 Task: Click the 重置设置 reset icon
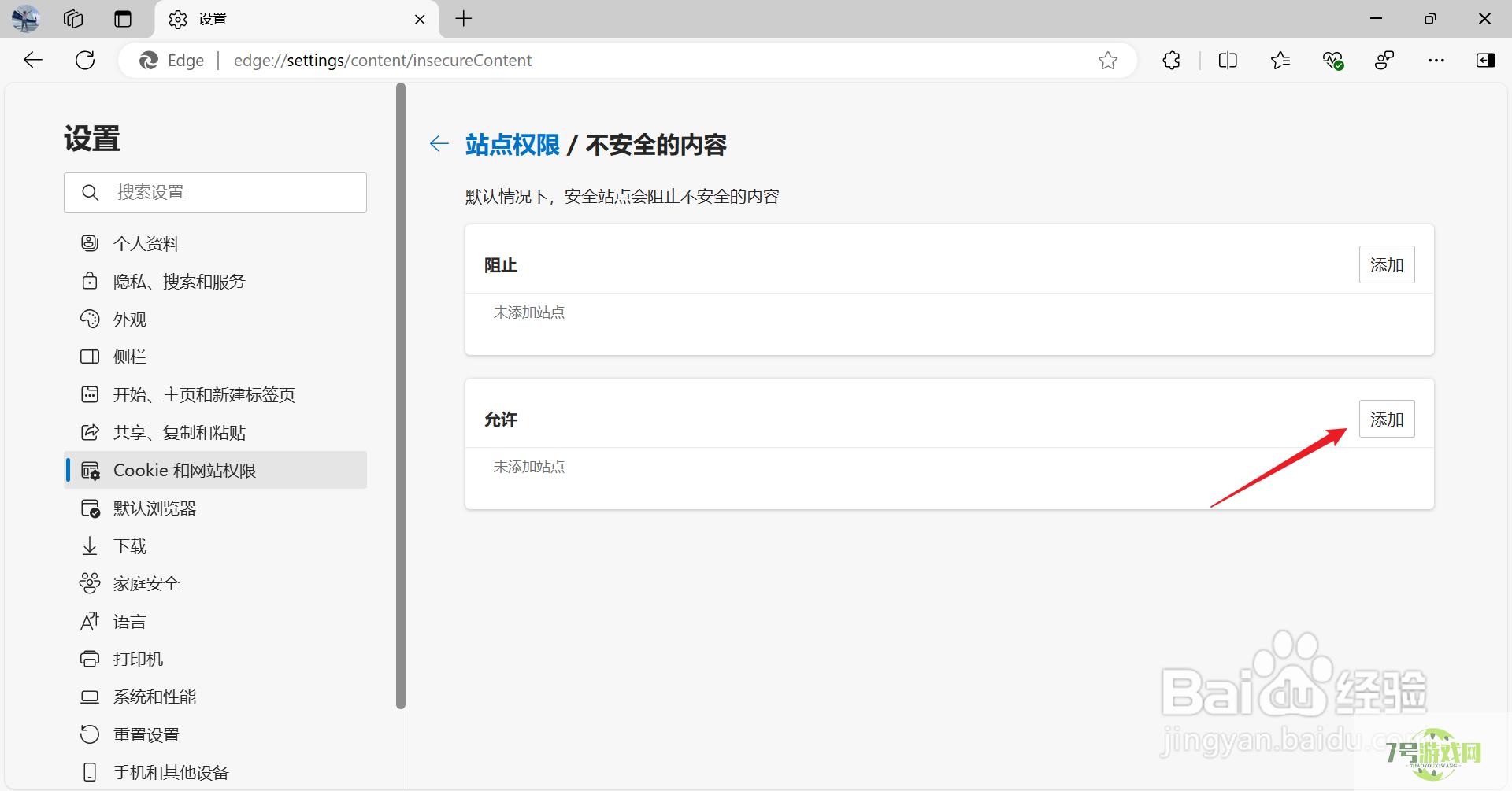[x=90, y=734]
